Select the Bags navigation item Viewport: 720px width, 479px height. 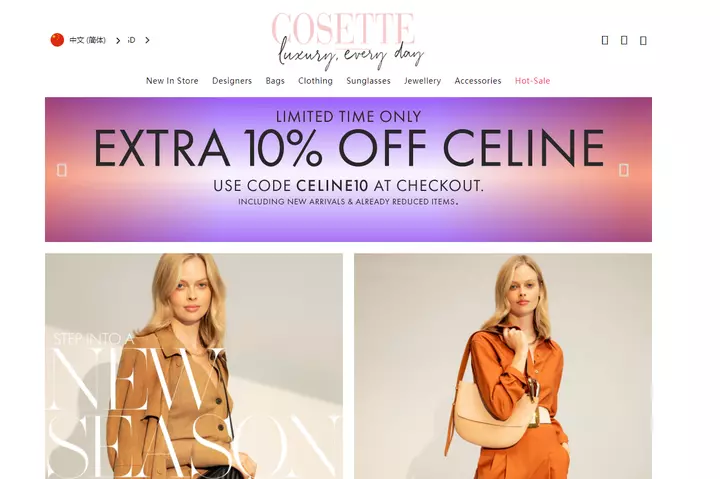pos(275,81)
